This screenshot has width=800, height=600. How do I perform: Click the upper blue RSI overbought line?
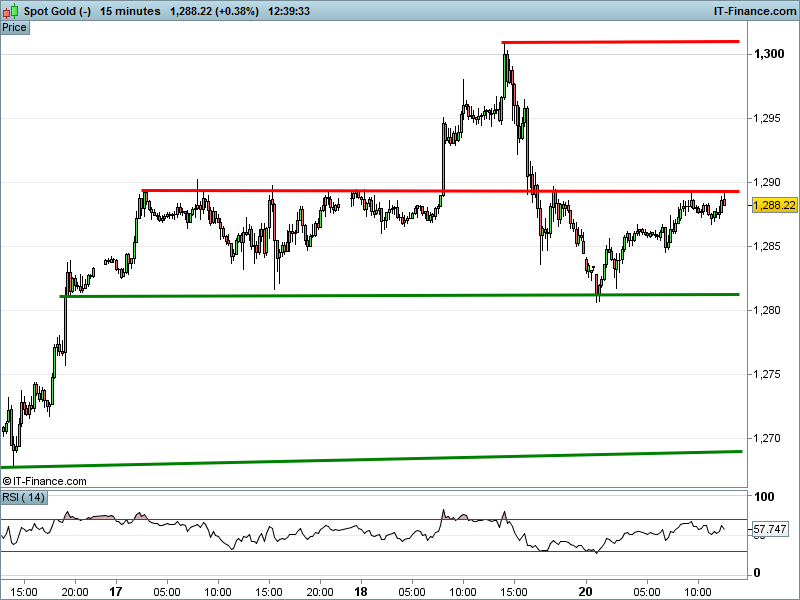click(373, 519)
